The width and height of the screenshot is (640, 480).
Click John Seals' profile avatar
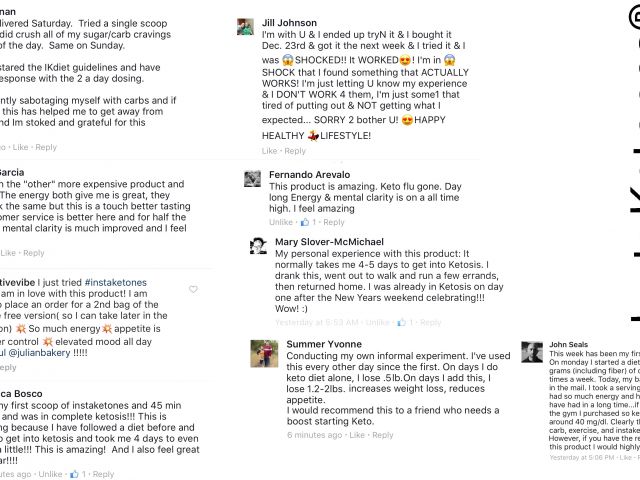[x=531, y=354]
